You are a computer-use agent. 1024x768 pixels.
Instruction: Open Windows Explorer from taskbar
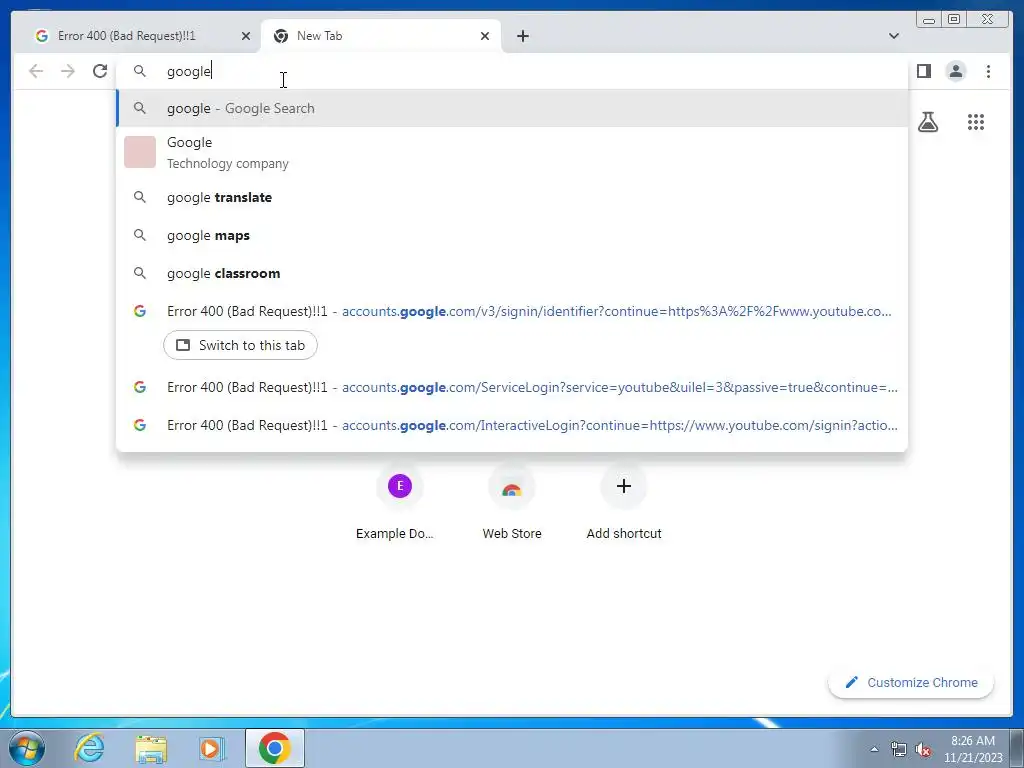tap(151, 748)
